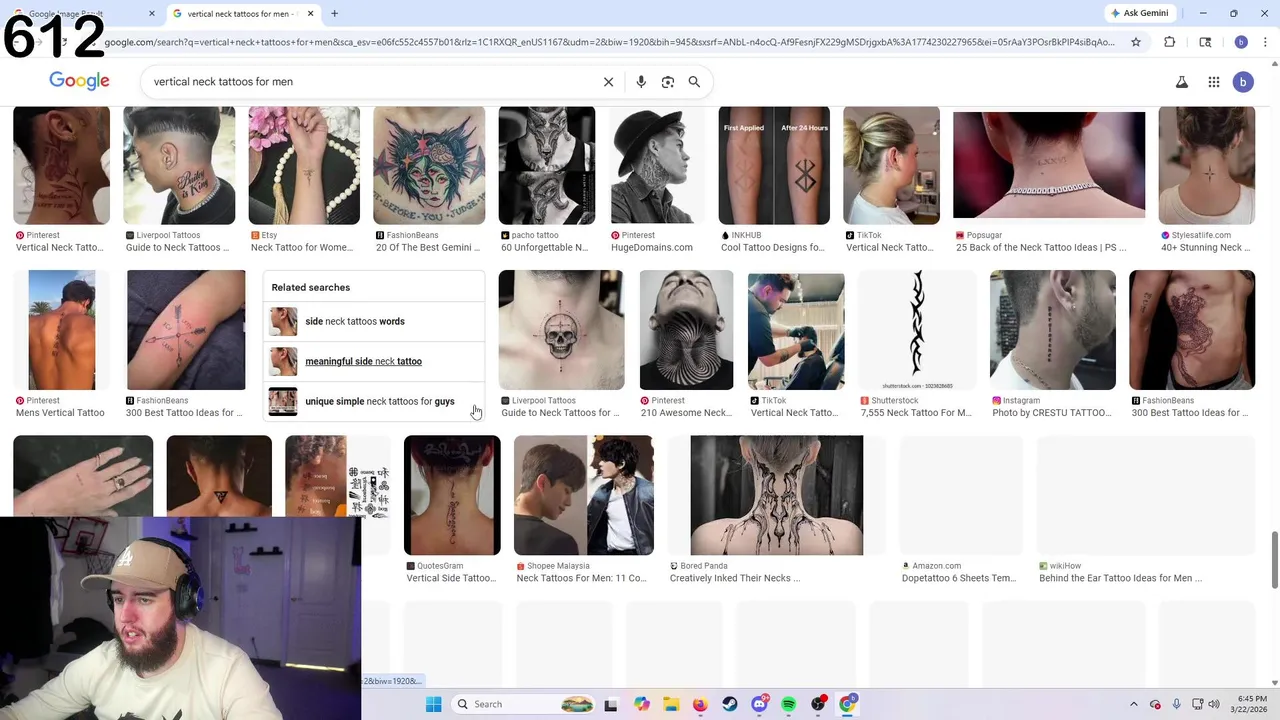Open Shutterstock tribal neck tattoo image

tap(917, 330)
